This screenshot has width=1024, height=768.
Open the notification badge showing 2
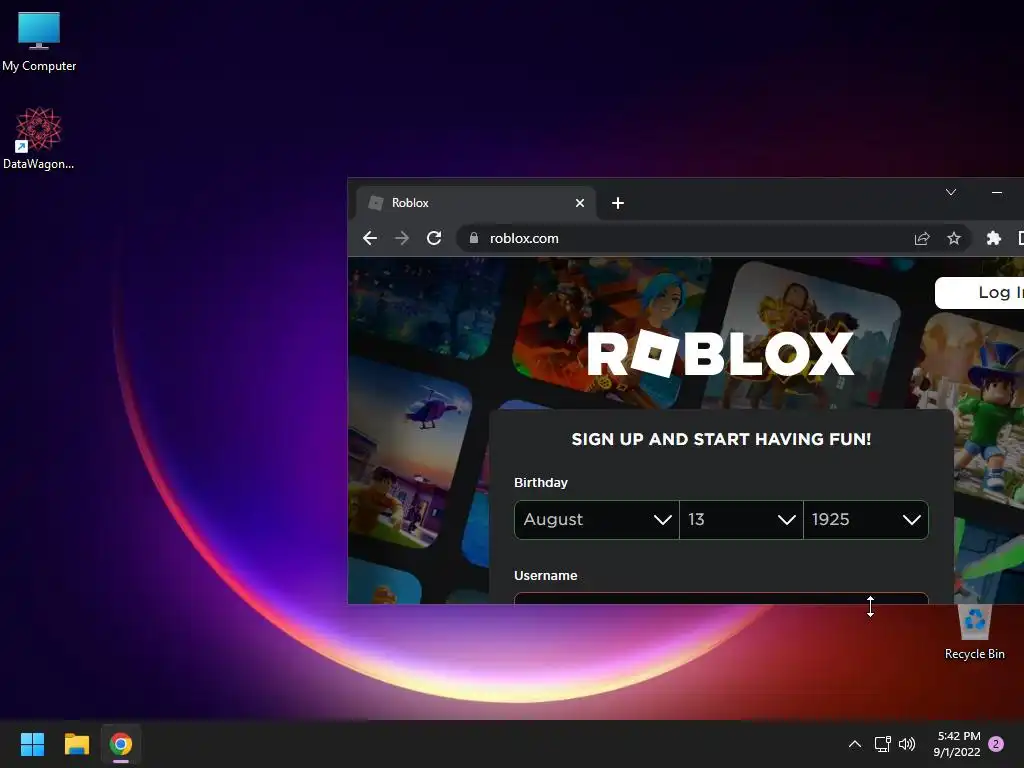[996, 744]
